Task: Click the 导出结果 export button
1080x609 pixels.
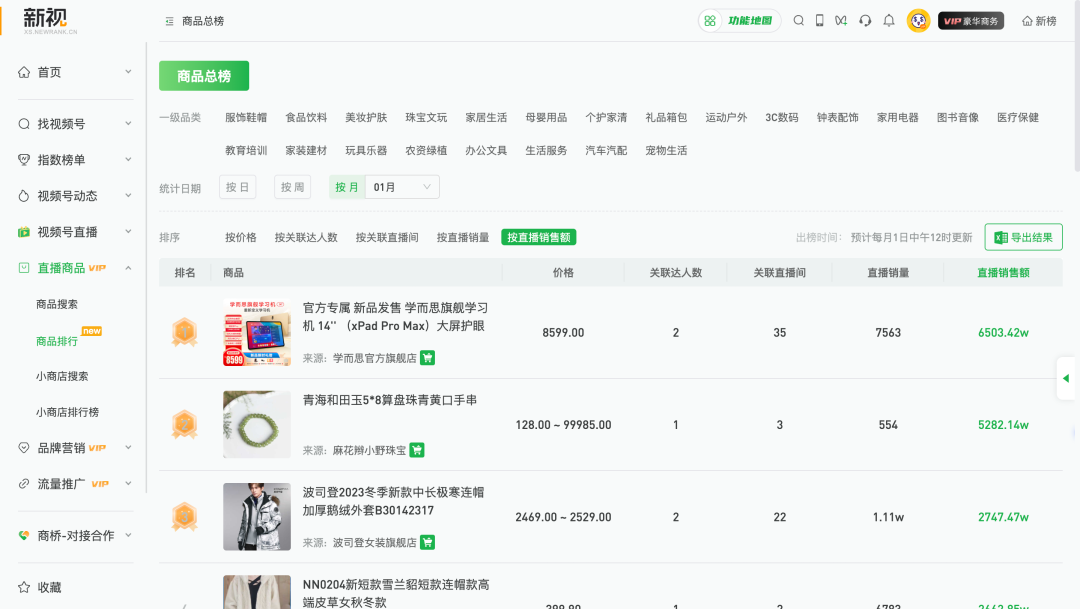Action: [x=1023, y=237]
